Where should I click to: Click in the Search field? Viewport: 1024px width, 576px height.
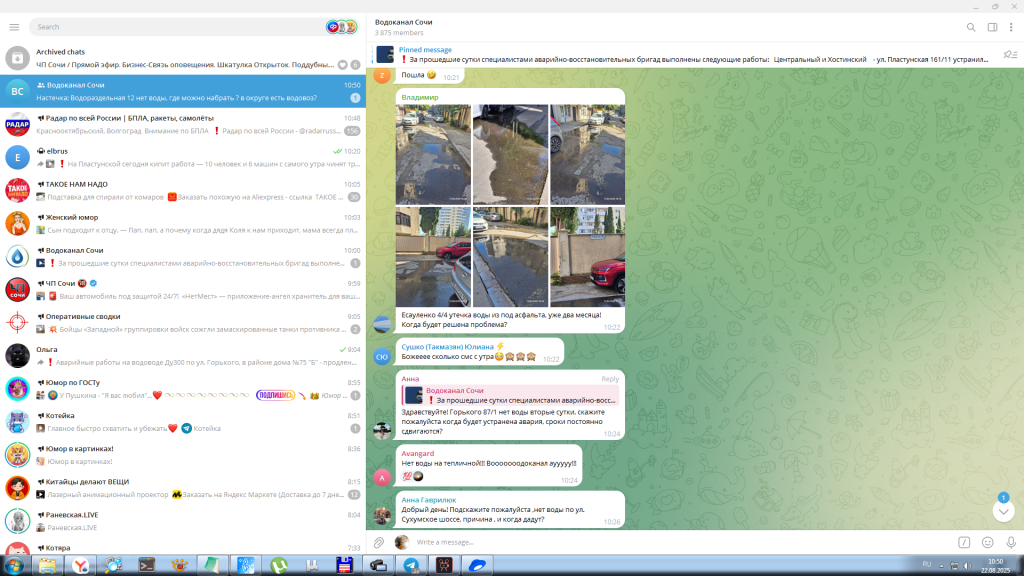tap(175, 27)
